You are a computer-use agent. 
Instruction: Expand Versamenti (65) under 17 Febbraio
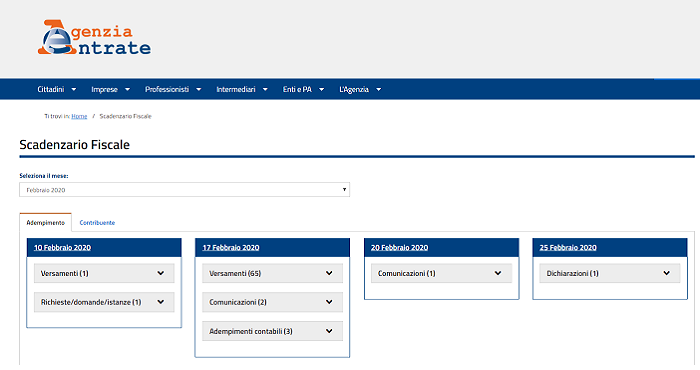pyautogui.click(x=272, y=273)
